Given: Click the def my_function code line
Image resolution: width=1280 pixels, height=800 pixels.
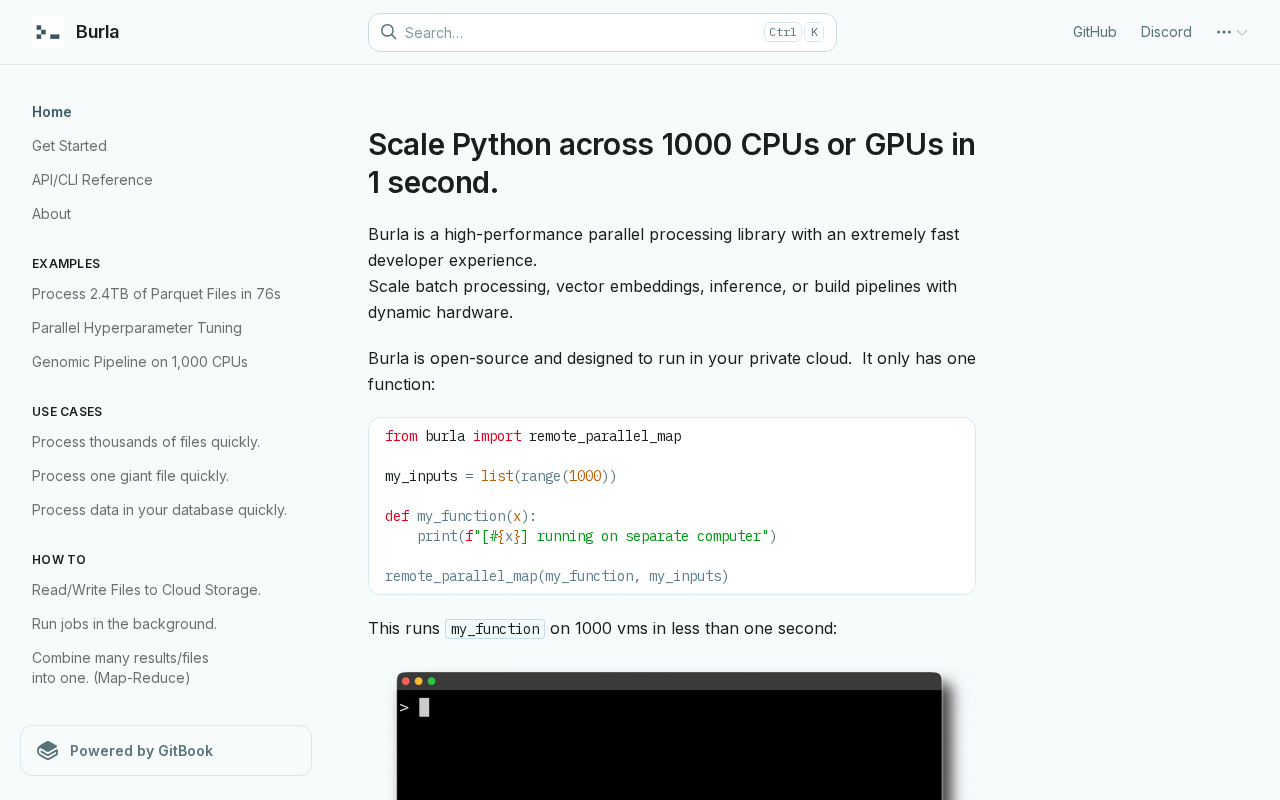Looking at the screenshot, I should [x=461, y=516].
